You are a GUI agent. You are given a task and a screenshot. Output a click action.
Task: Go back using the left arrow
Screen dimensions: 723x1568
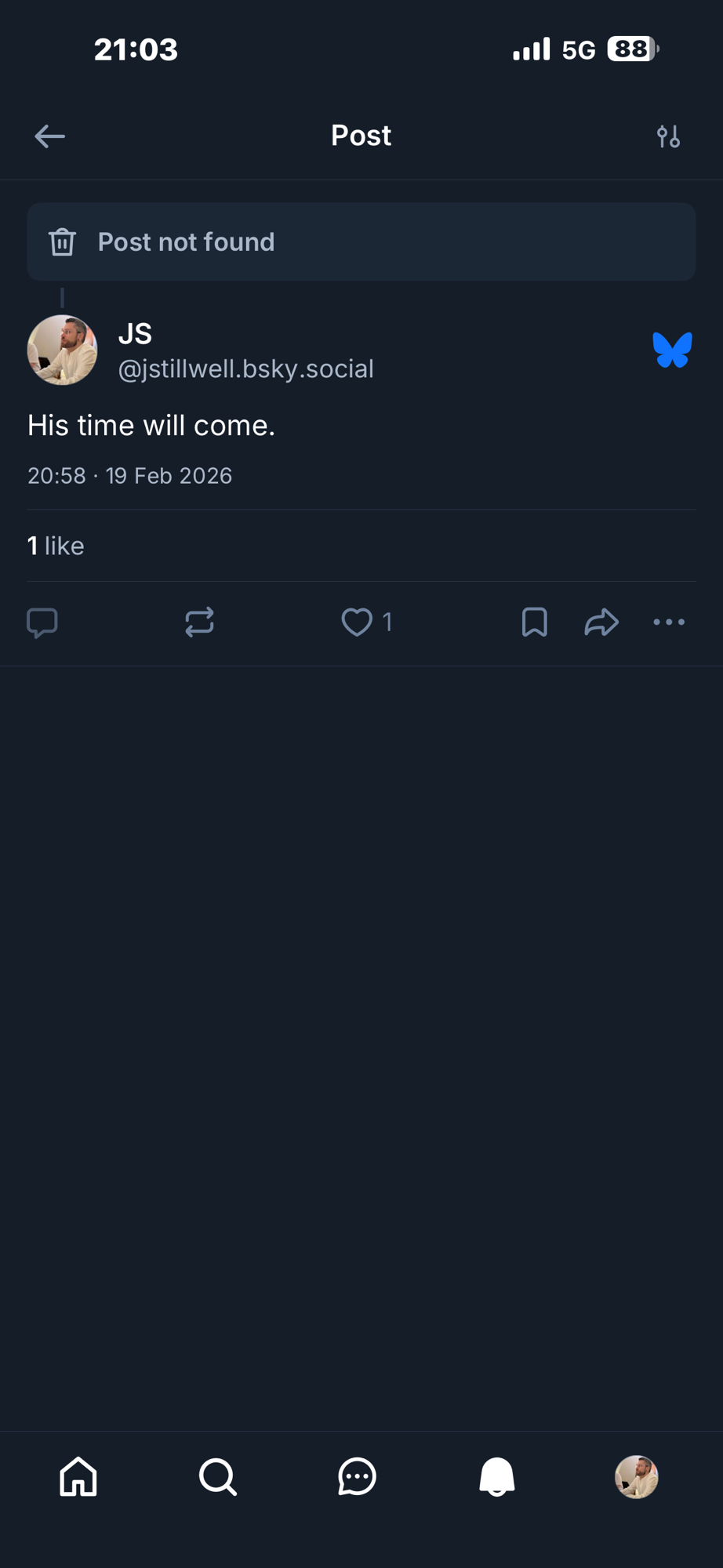49,136
